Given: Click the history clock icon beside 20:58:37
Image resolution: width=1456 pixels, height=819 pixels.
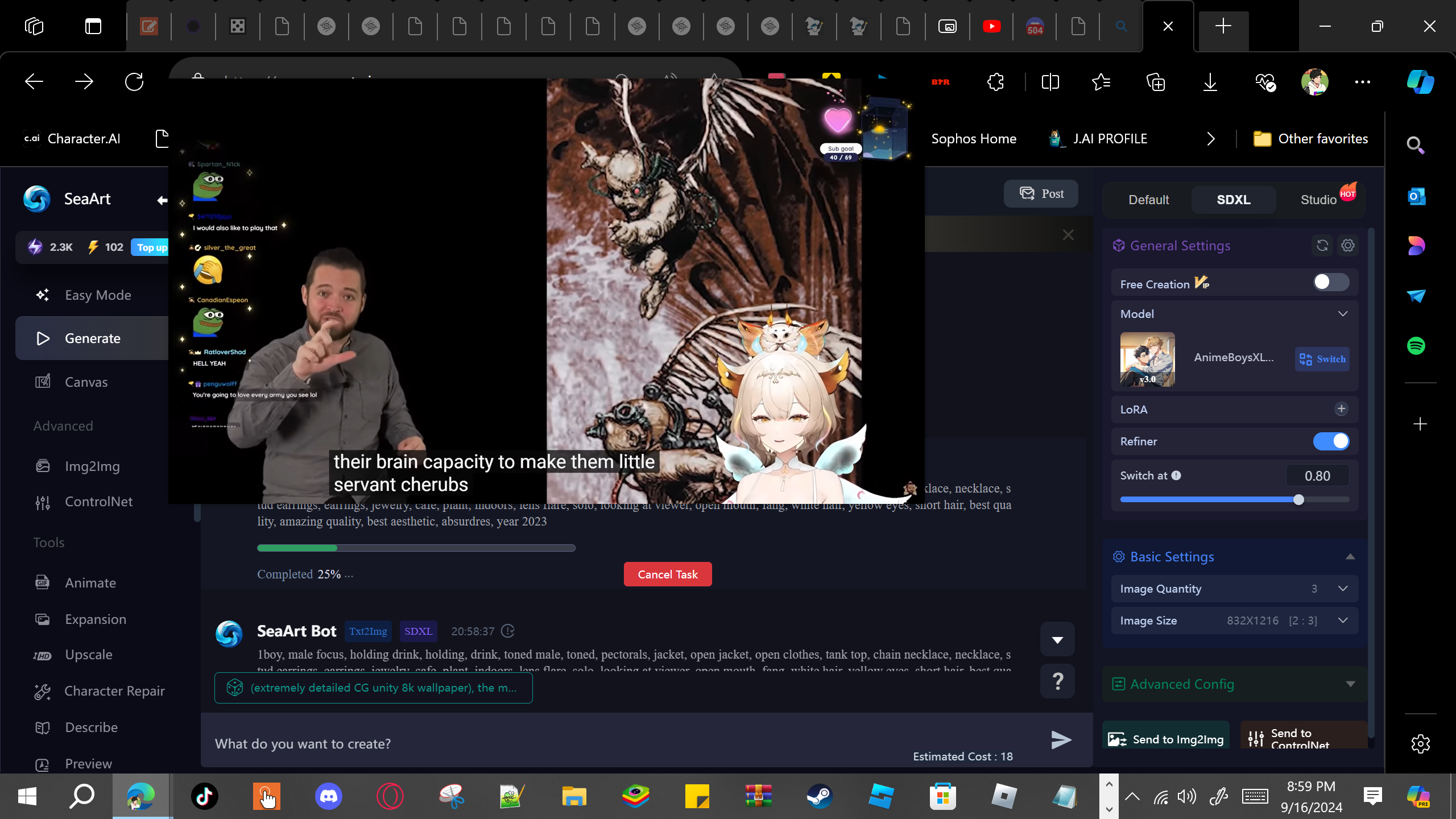Looking at the screenshot, I should (508, 631).
